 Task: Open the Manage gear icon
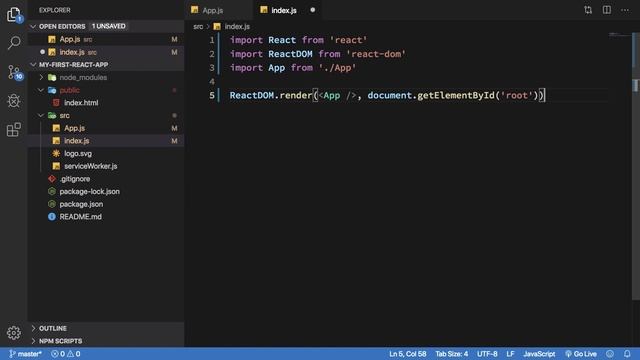coord(14,333)
